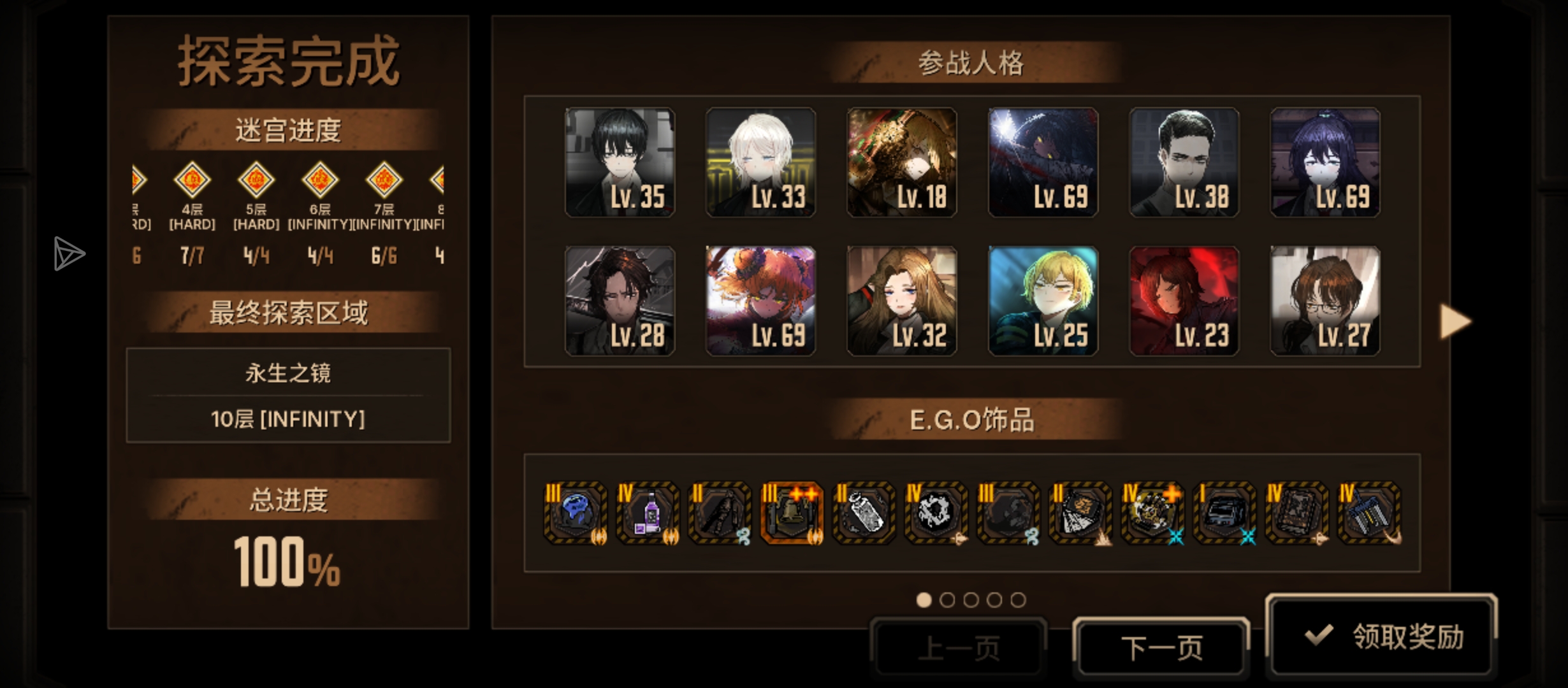Viewport: 1568px width, 688px height.
Task: Select the 6层 [INFINITY] floor diamond marker
Action: [319, 180]
